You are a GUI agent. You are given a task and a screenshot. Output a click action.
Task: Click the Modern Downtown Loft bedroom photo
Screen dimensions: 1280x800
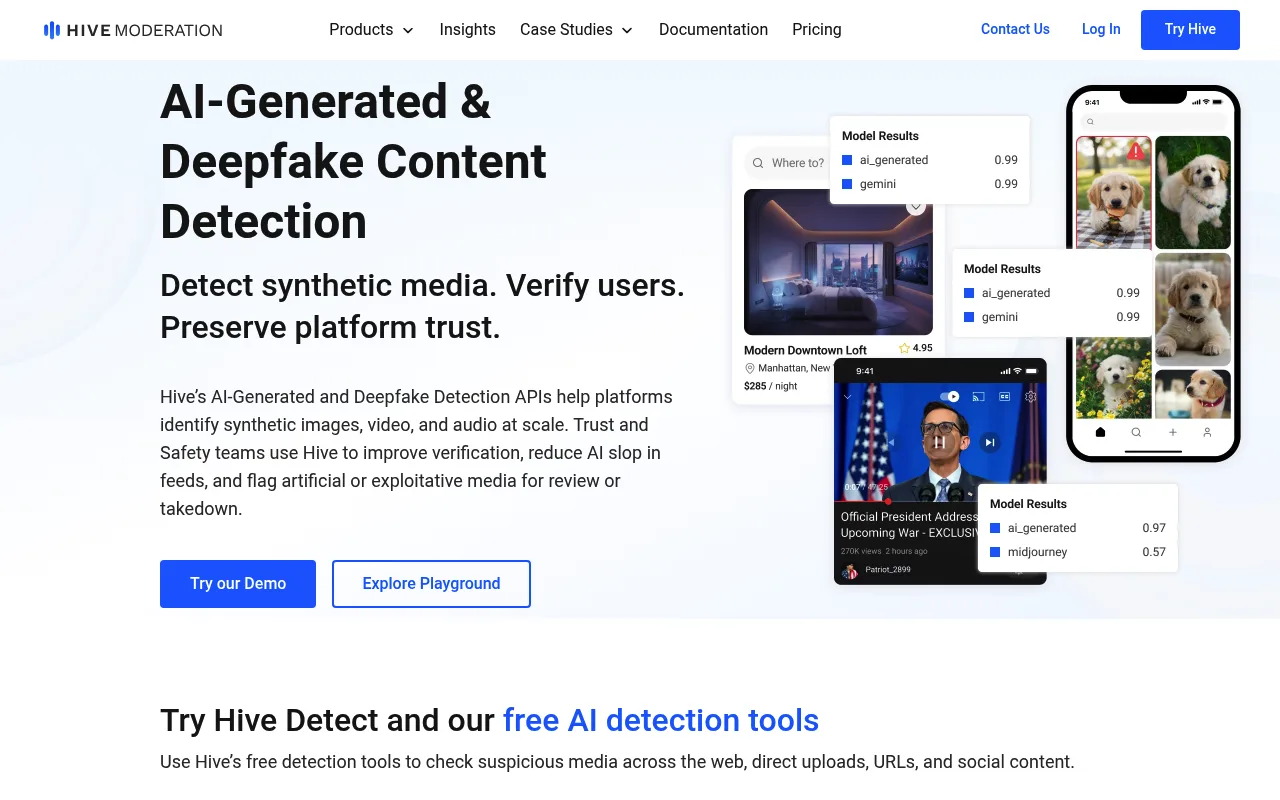pyautogui.click(x=838, y=262)
